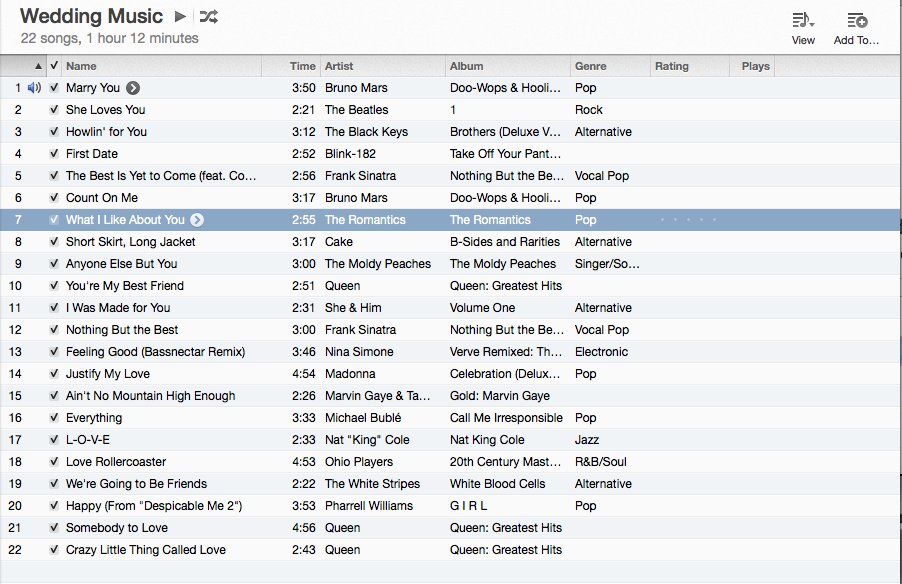Image resolution: width=902 pixels, height=584 pixels.
Task: Shuffle the Wedding Music playlist
Action: (x=208, y=17)
